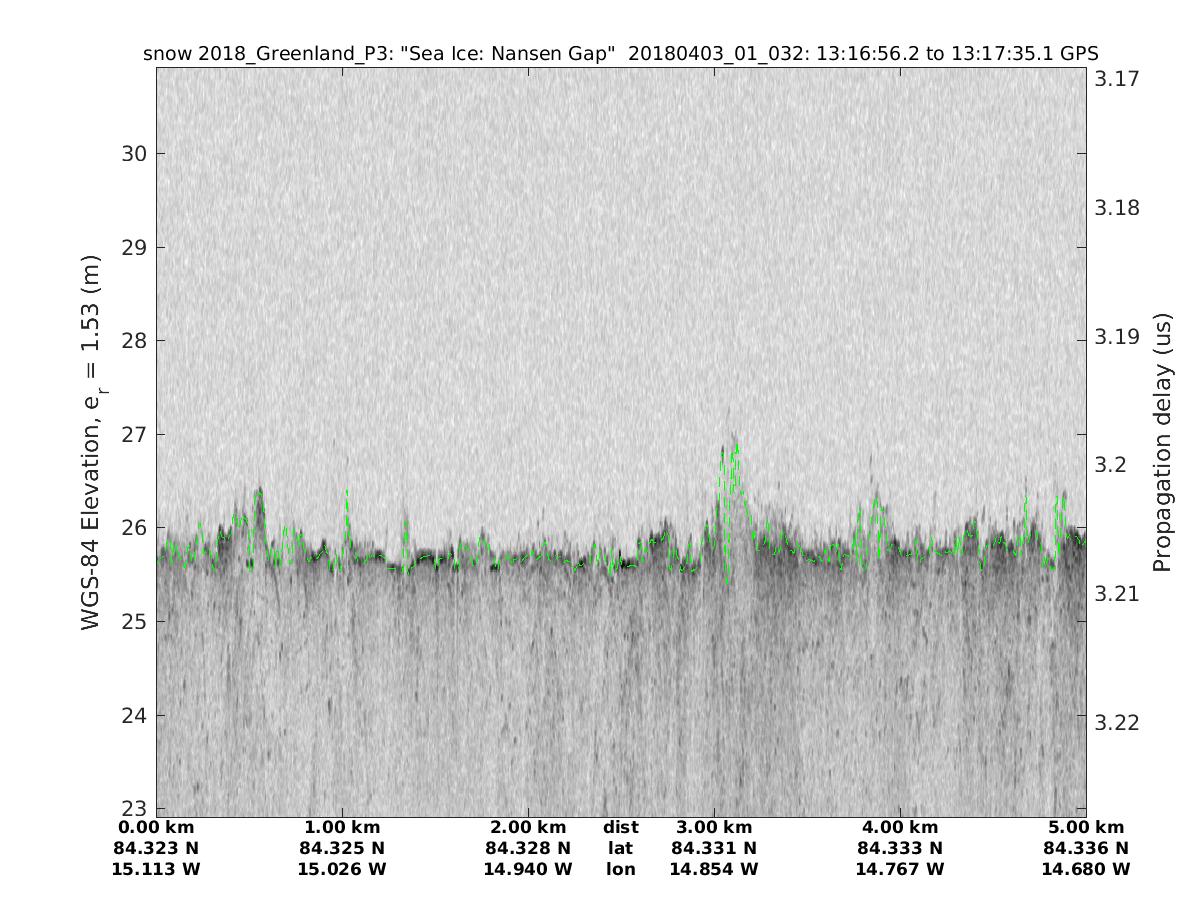Viewport: 1200px width, 900px height.
Task: Click the 23 elevation tick label
Action: tap(132, 809)
